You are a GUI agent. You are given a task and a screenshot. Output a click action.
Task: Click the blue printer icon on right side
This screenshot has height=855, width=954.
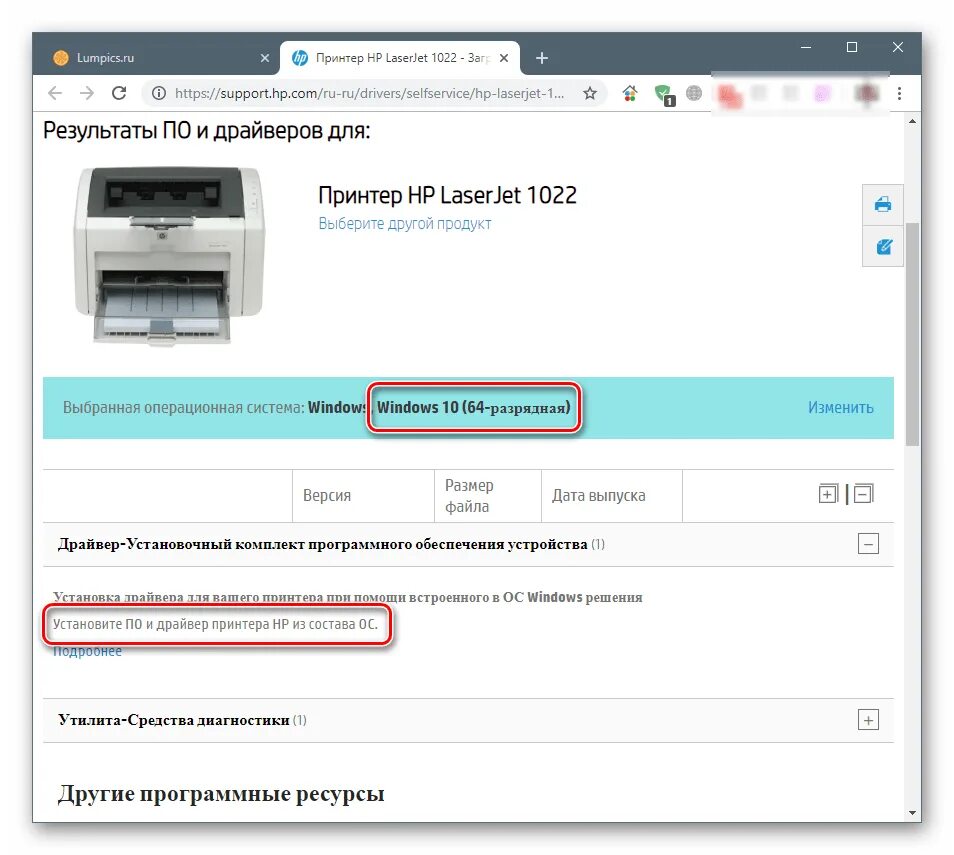[x=883, y=204]
